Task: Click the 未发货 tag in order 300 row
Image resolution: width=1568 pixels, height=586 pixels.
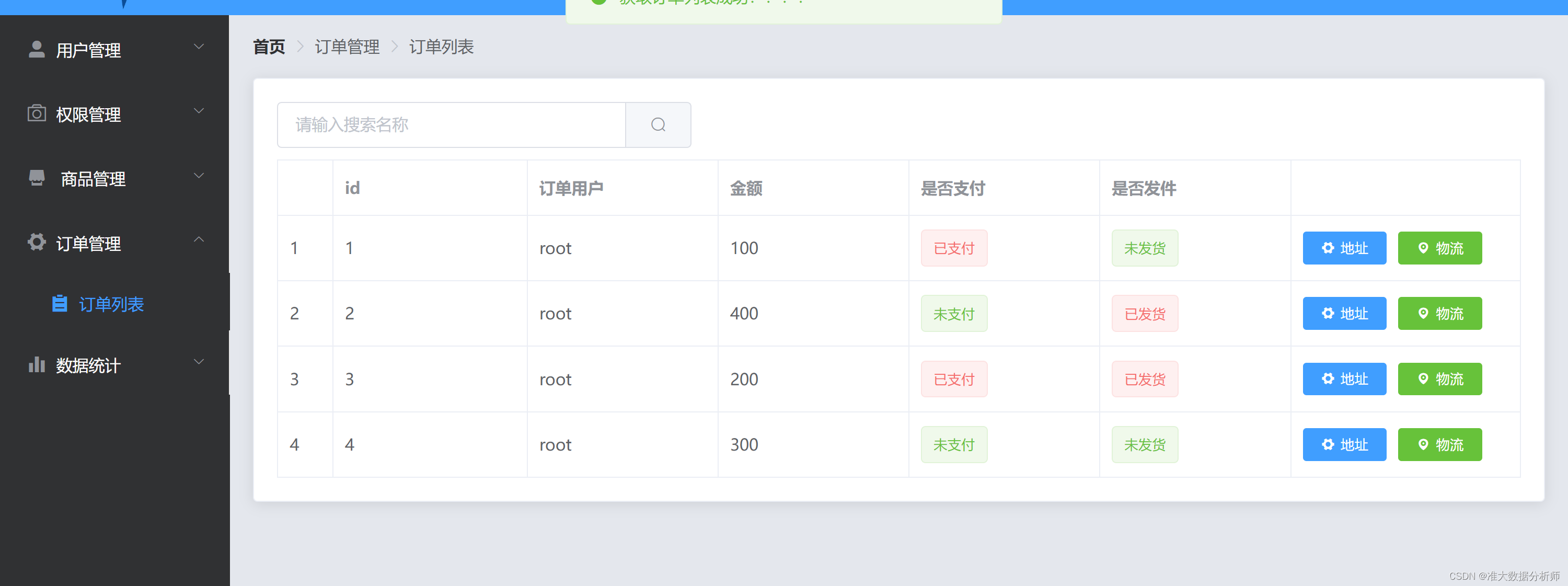Action: click(1144, 445)
